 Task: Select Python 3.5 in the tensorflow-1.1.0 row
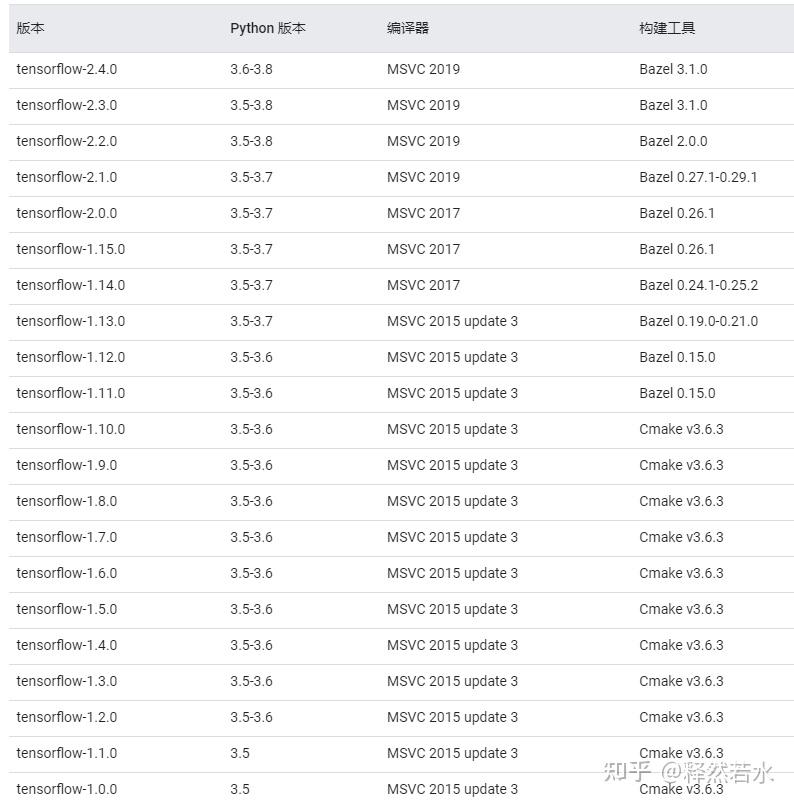point(240,753)
